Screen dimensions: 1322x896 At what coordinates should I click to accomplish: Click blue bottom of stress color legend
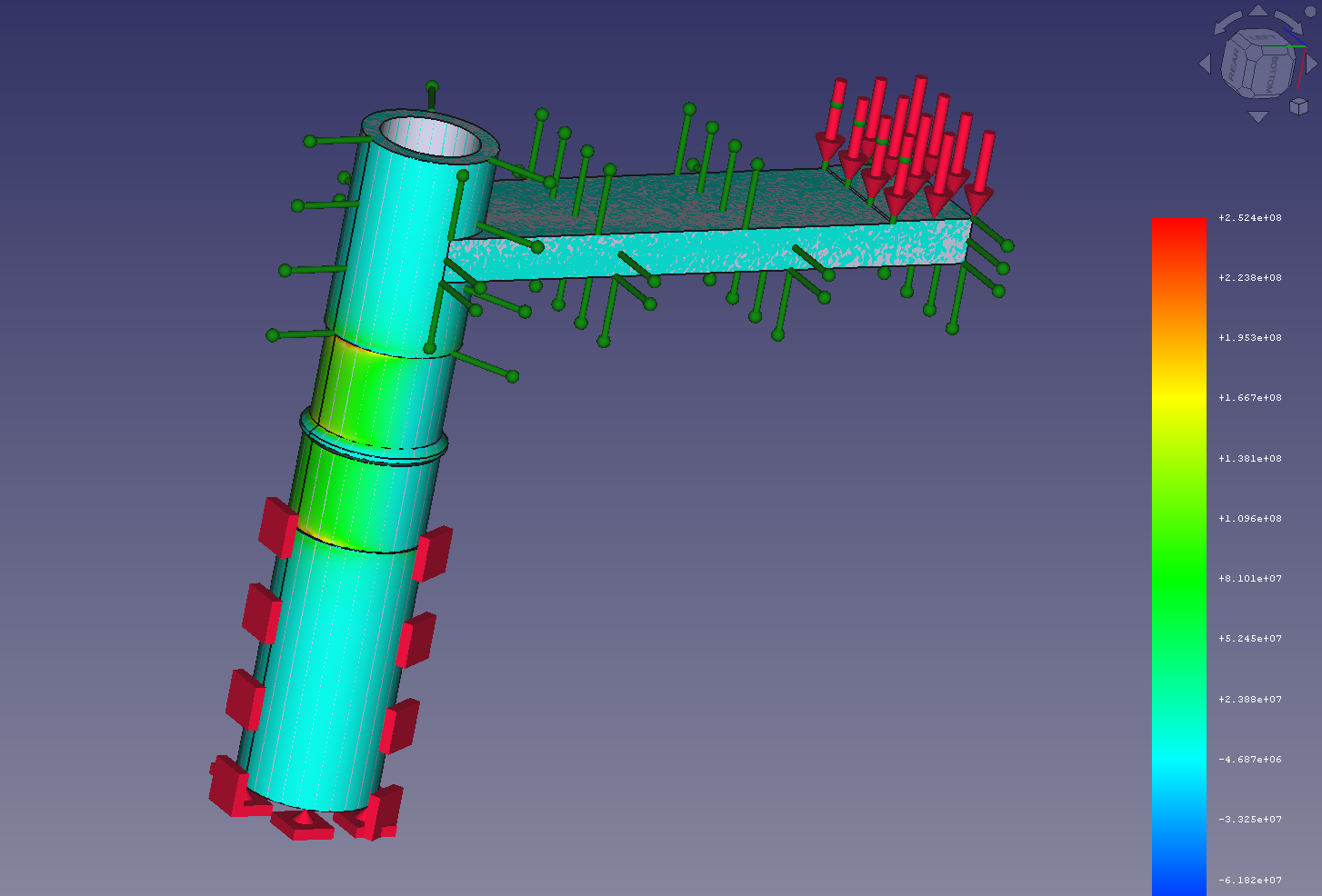(x=1179, y=883)
